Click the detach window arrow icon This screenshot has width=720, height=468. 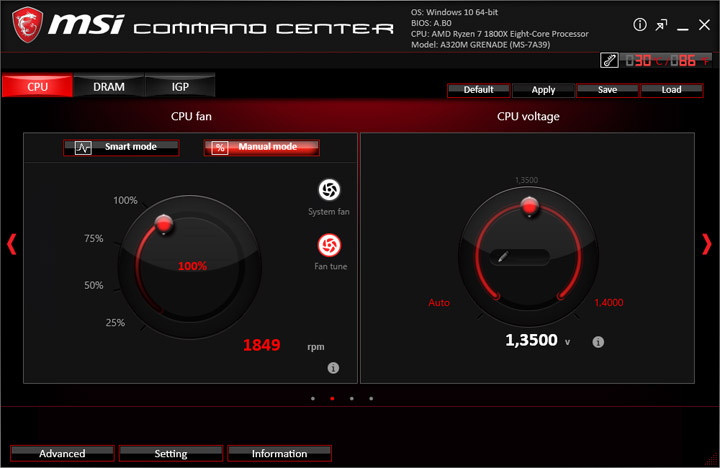click(x=661, y=25)
